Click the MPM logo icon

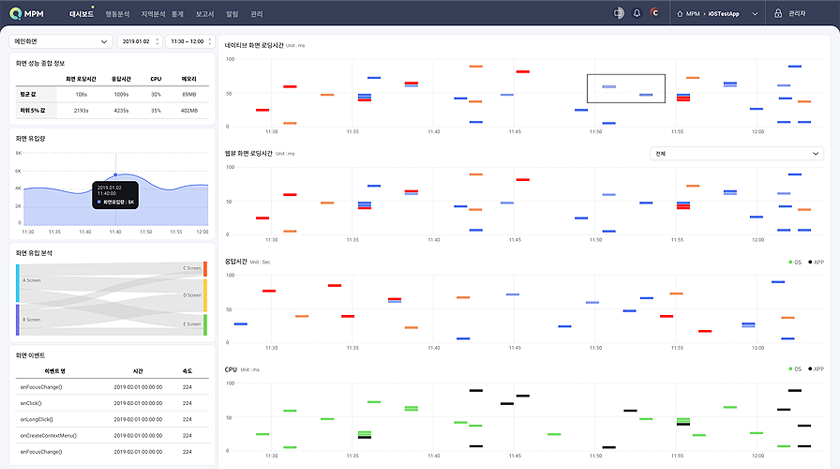pos(16,14)
